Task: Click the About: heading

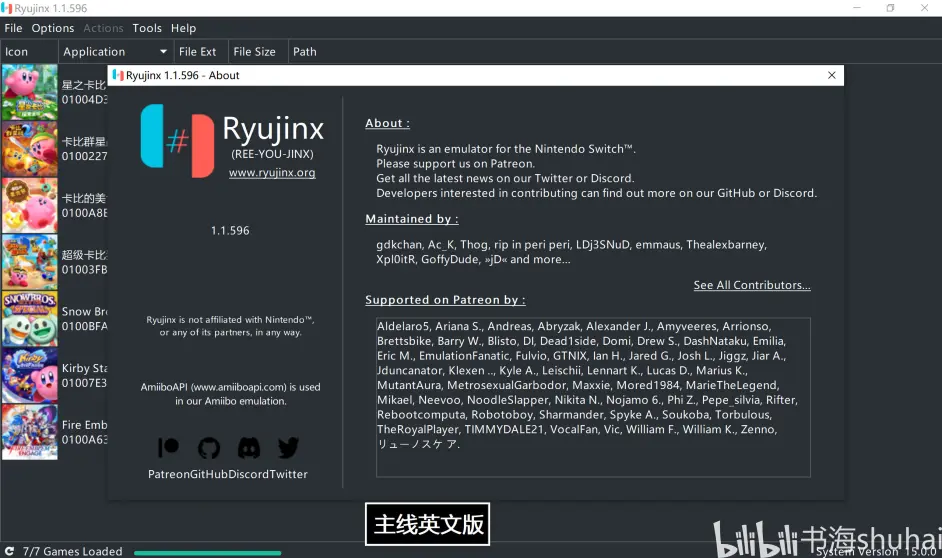Action: tap(387, 123)
